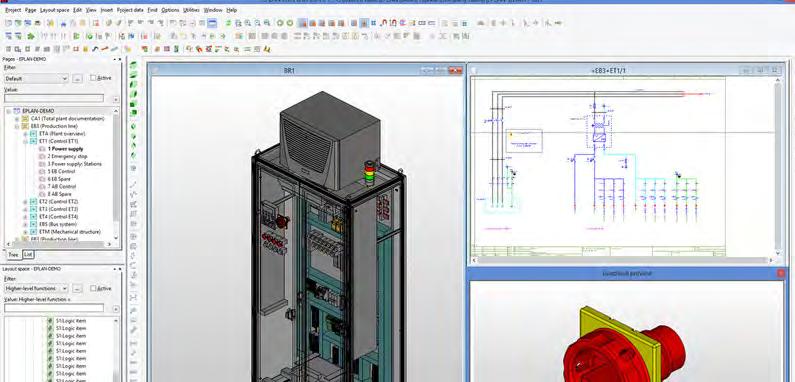Enable Active checkbox in Pages filter
The image size is (795, 382).
click(93, 78)
